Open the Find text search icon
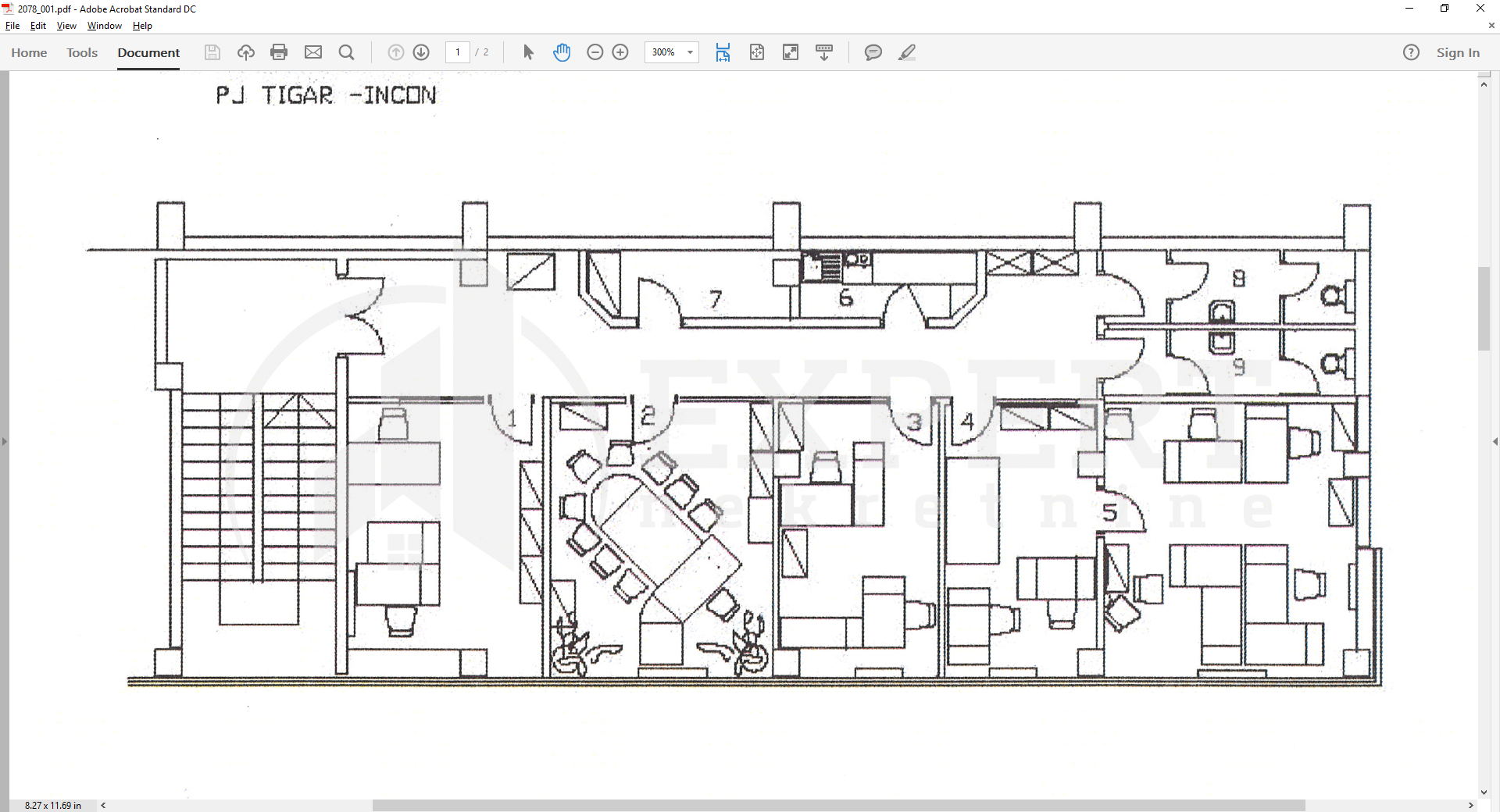Viewport: 1500px width, 812px height. (x=347, y=52)
